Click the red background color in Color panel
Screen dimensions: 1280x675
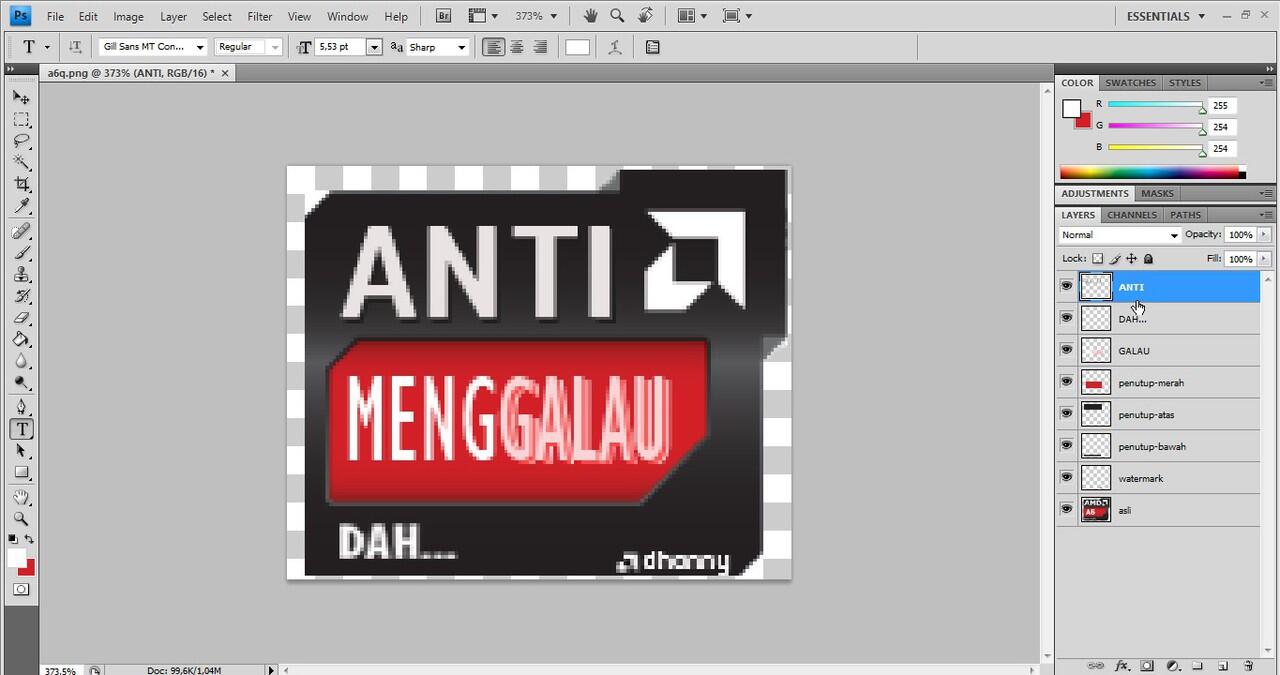tap(1085, 121)
